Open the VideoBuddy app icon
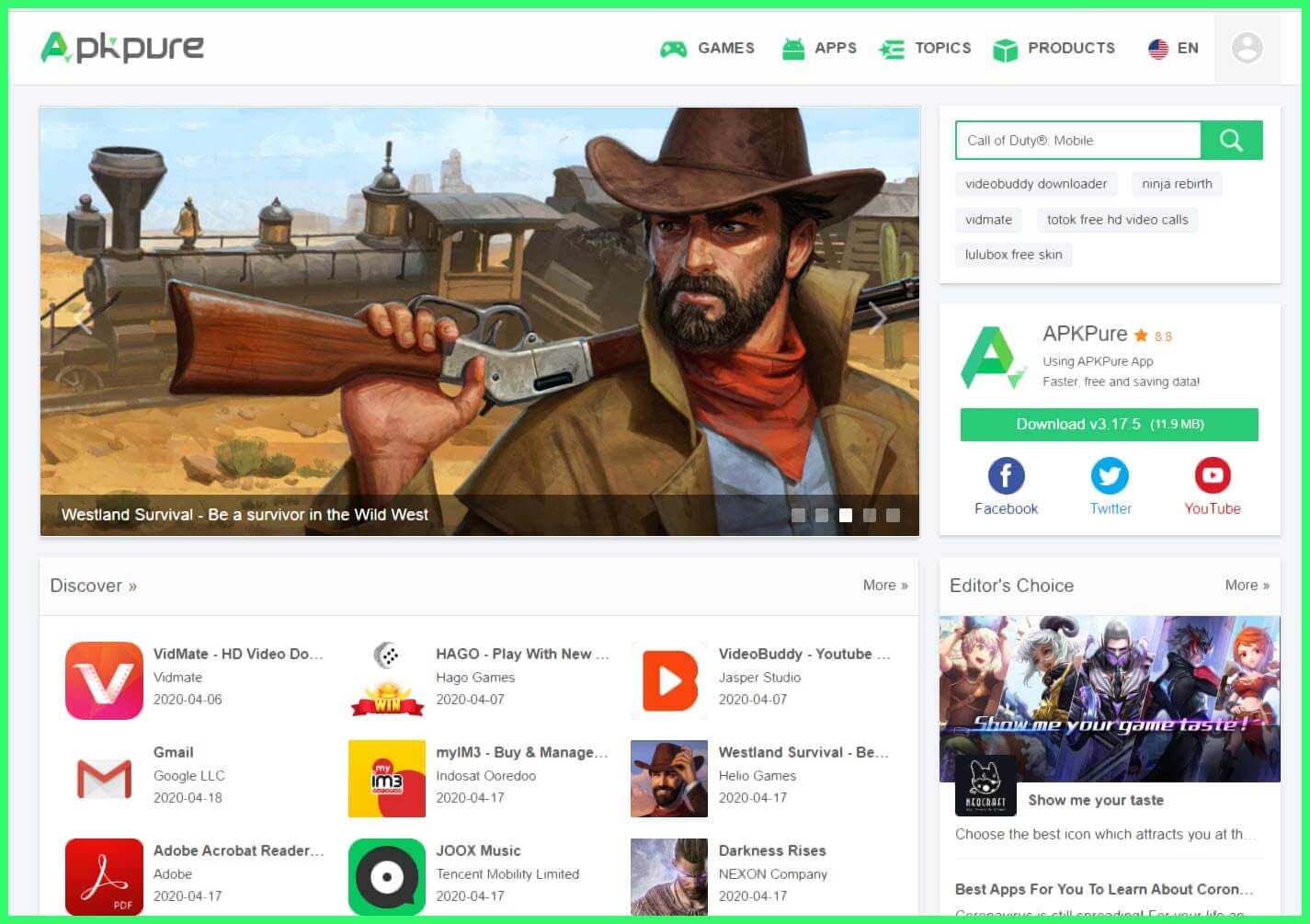This screenshot has height=924, width=1310. 669,680
